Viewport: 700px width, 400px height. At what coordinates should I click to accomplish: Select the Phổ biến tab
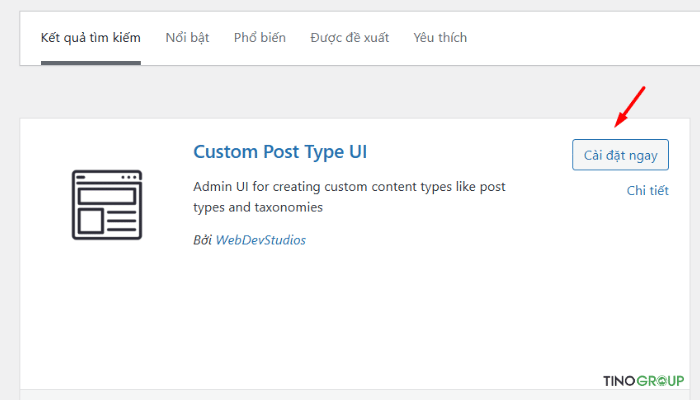coord(260,38)
